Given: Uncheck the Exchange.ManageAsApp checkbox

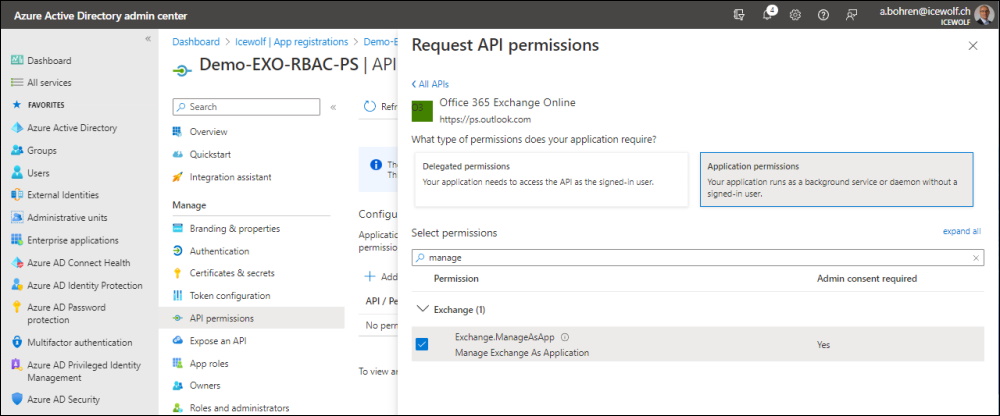Looking at the screenshot, I should point(422,345).
